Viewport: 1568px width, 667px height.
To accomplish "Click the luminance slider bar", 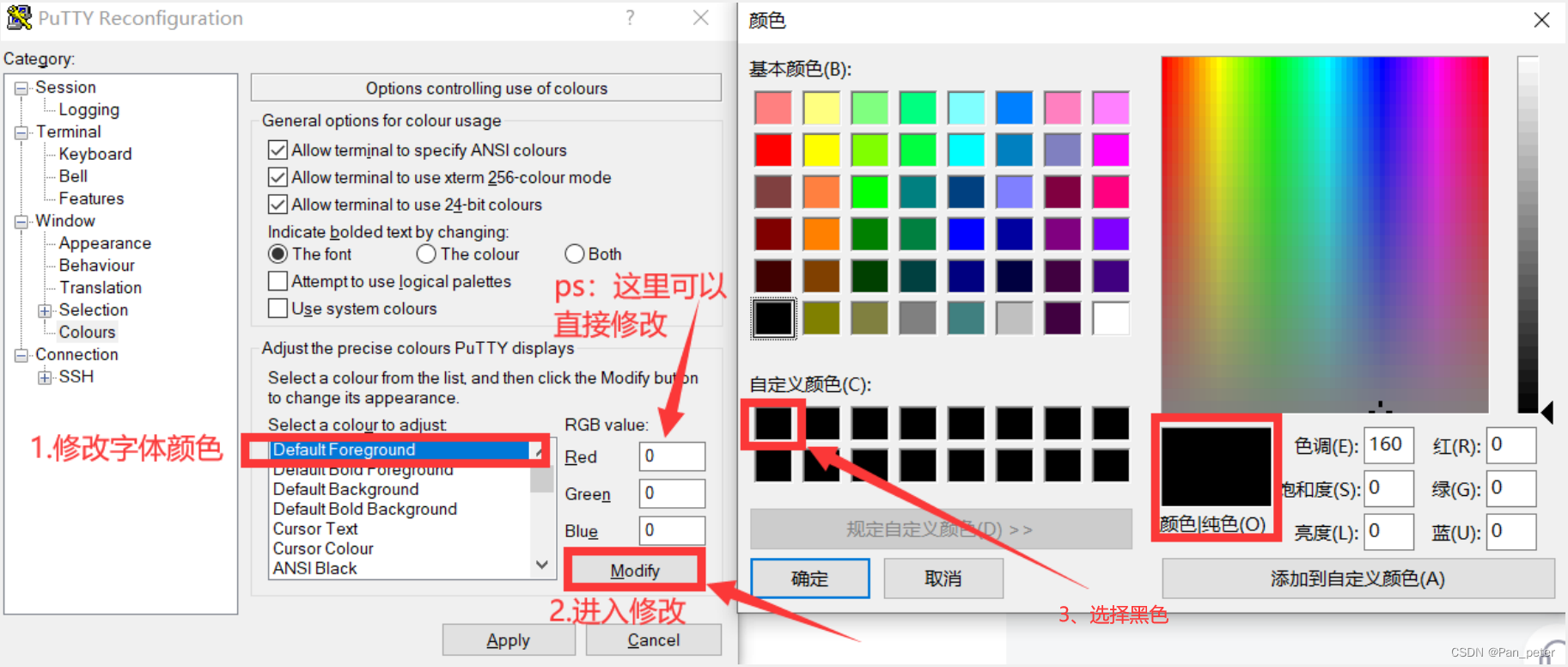I will point(1528,235).
